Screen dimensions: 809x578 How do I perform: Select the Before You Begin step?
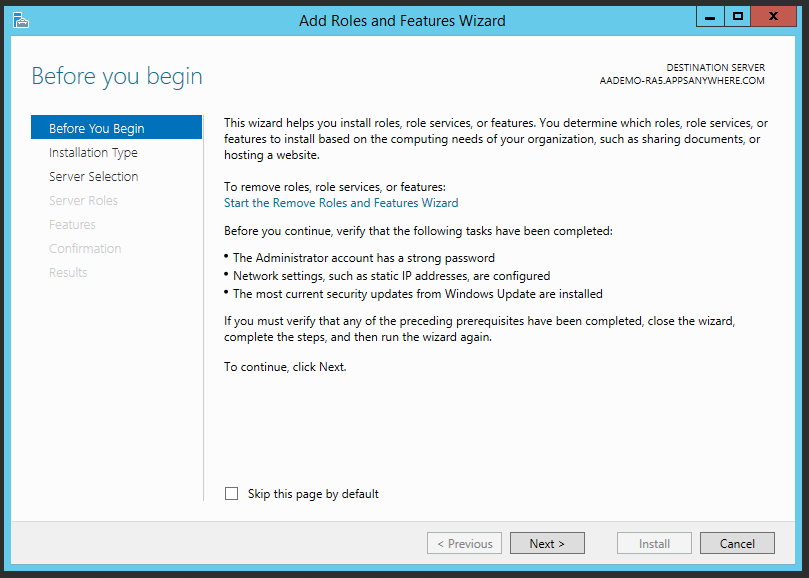point(96,128)
